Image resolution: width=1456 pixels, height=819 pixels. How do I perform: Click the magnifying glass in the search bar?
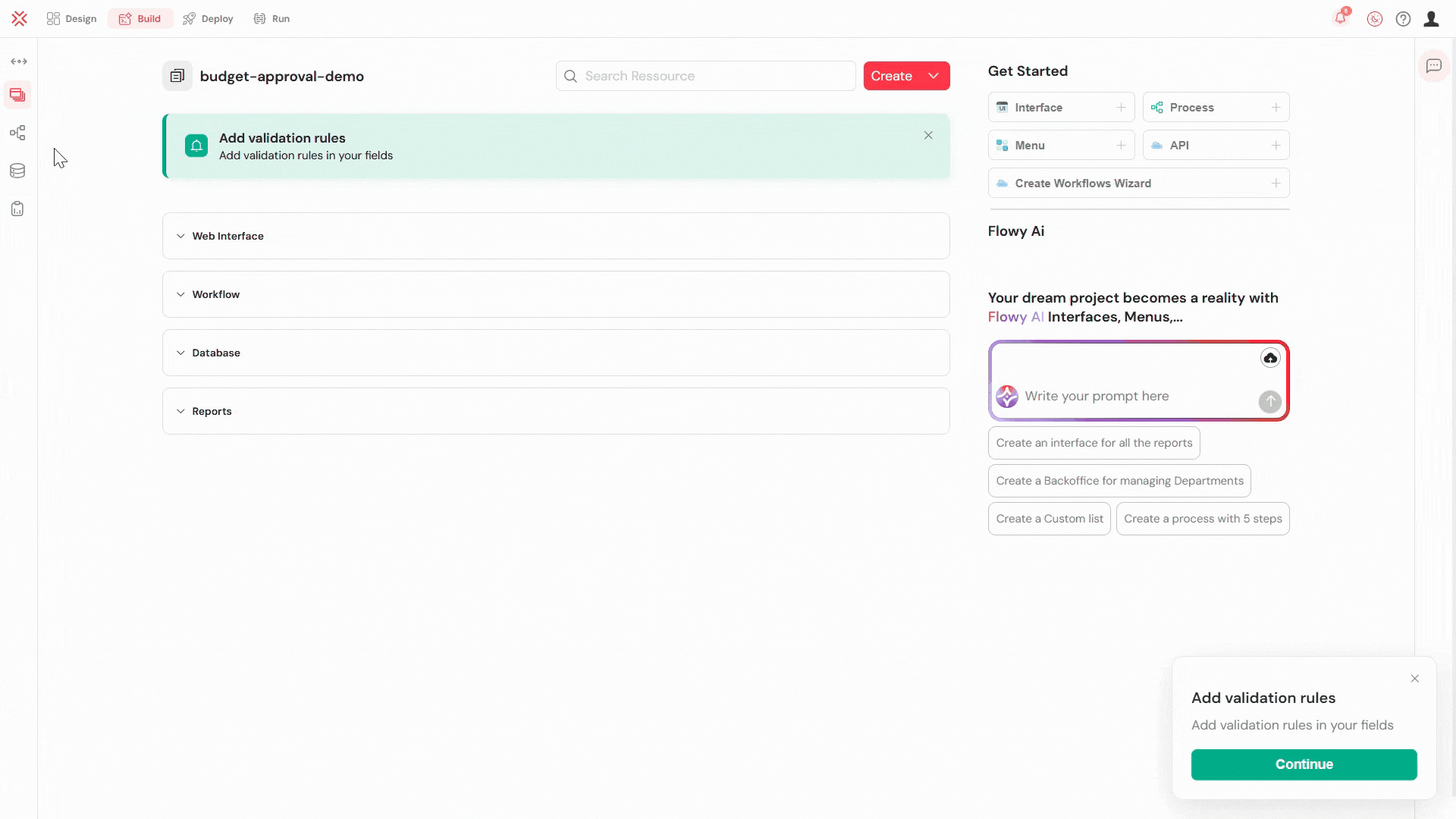coord(570,76)
